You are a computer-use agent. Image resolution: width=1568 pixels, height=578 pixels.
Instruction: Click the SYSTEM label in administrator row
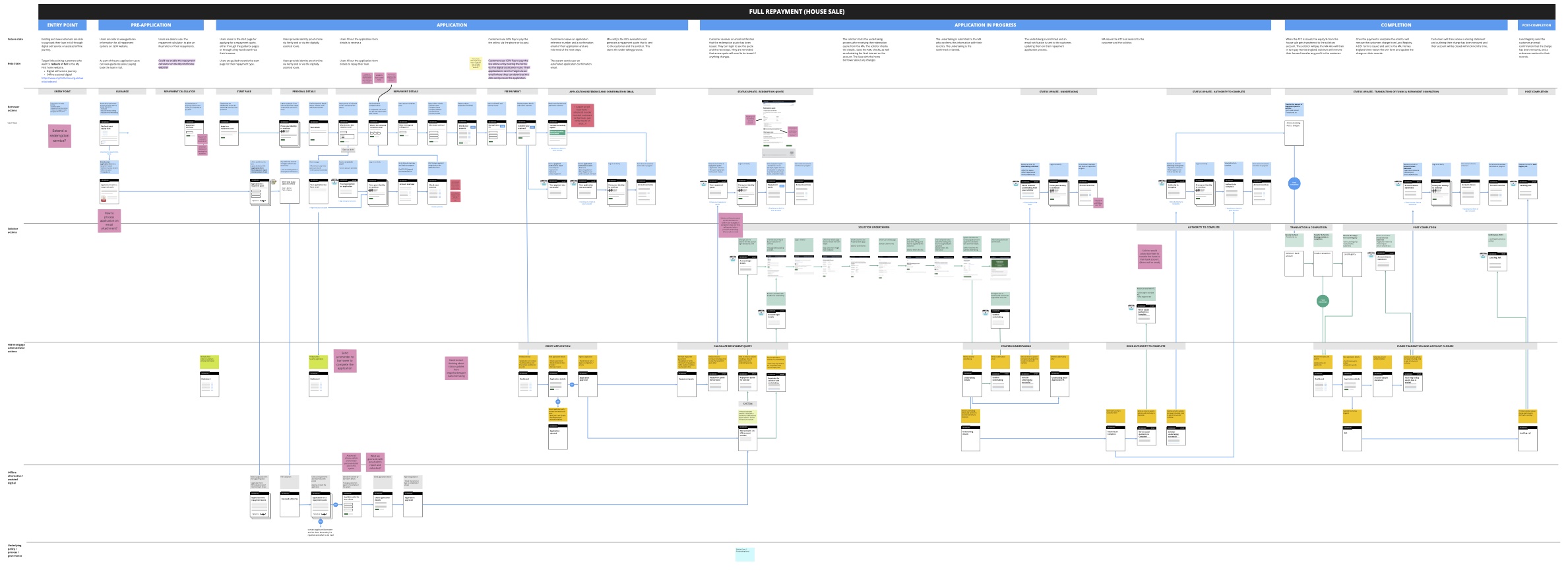[x=747, y=404]
